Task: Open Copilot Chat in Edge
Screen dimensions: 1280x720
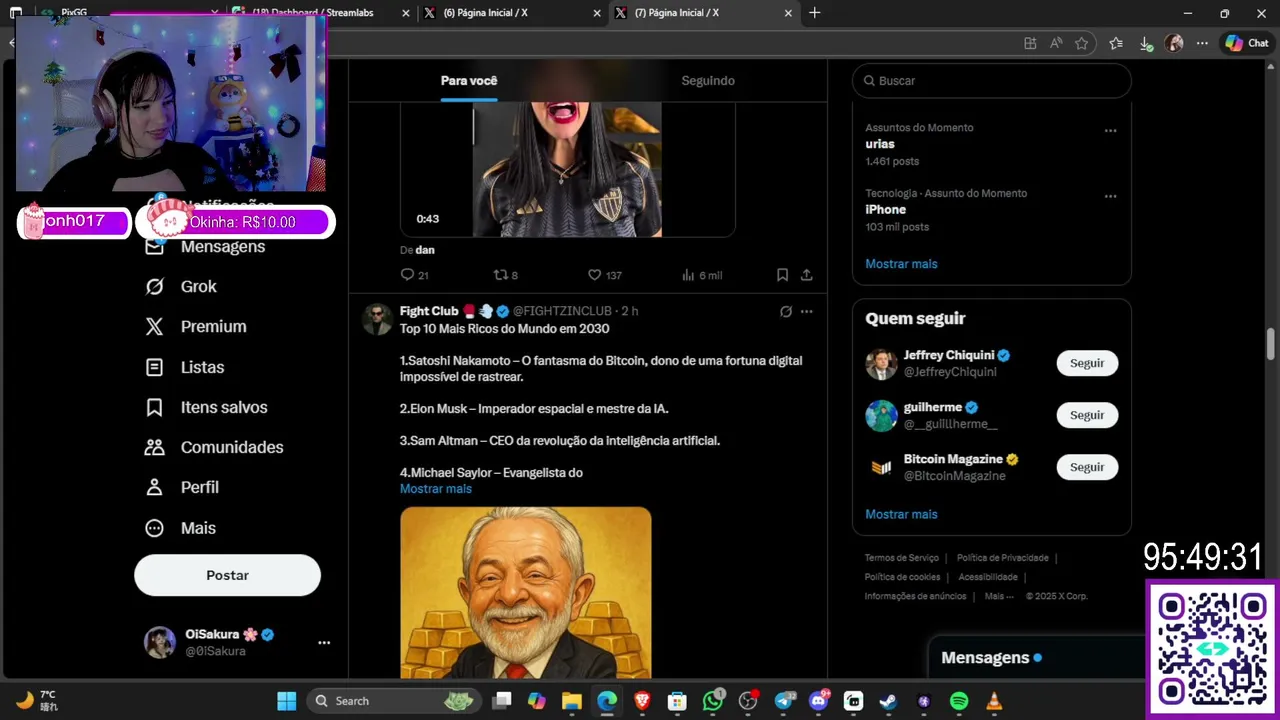Action: coord(1247,43)
